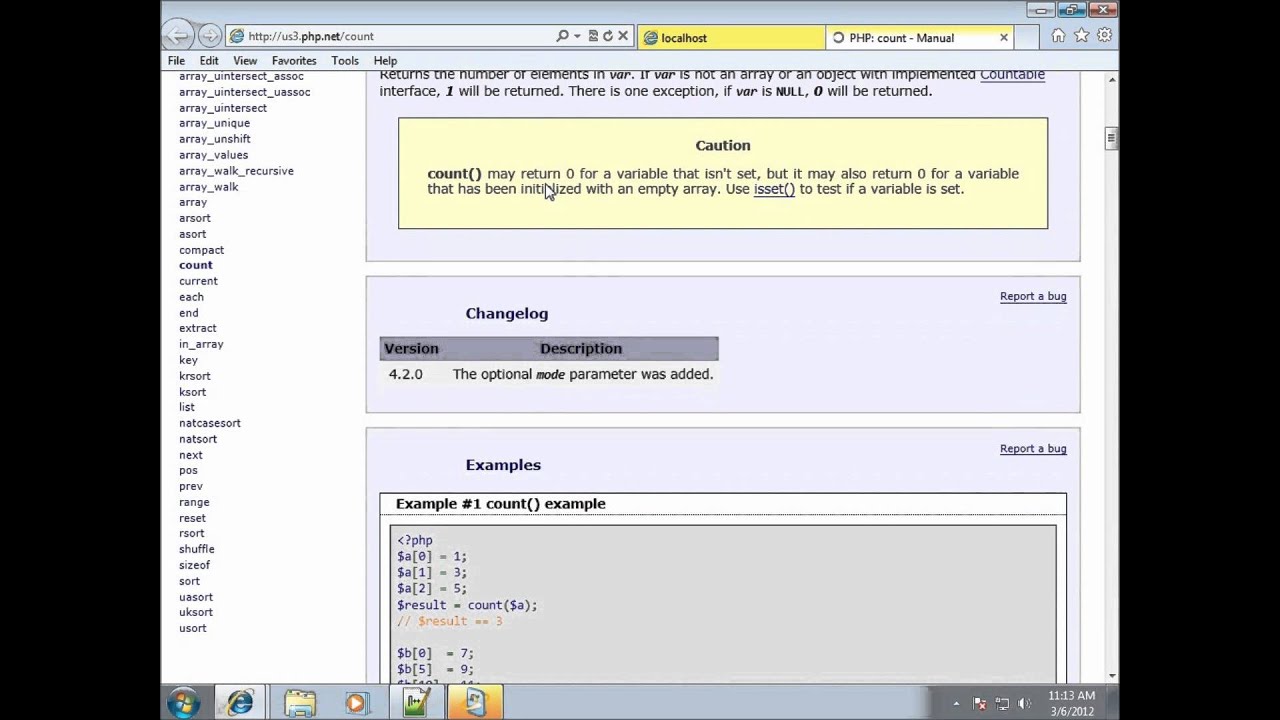This screenshot has height=720, width=1280.
Task: Click Report a bug beside Examples
Action: 1033,448
